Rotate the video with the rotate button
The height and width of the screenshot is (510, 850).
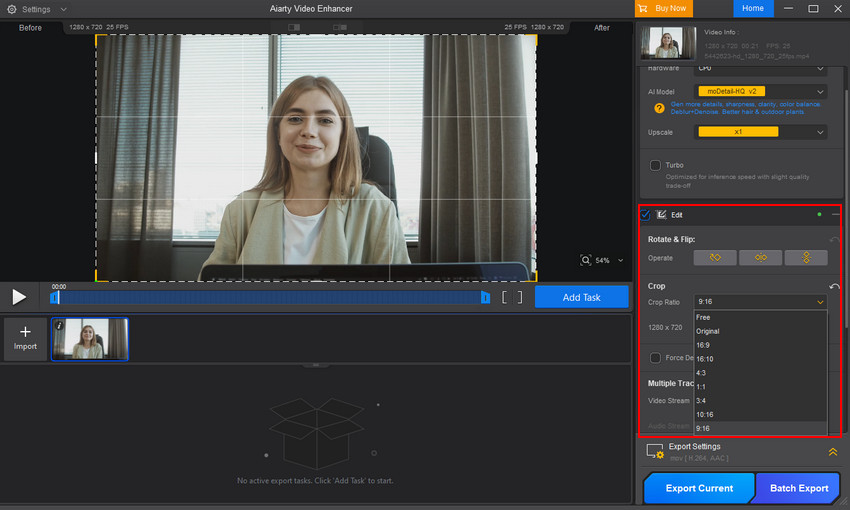715,257
